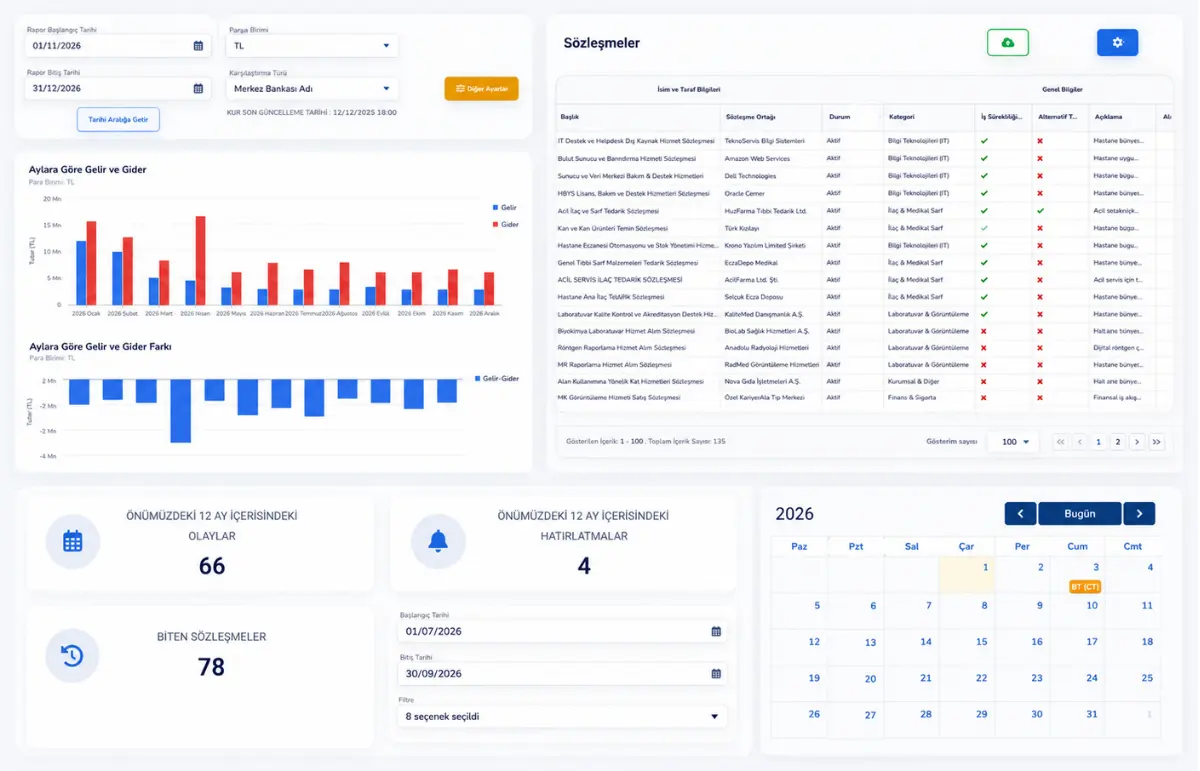The image size is (1200, 771).
Task: Toggle Gider series in chart legend
Action: [505, 224]
